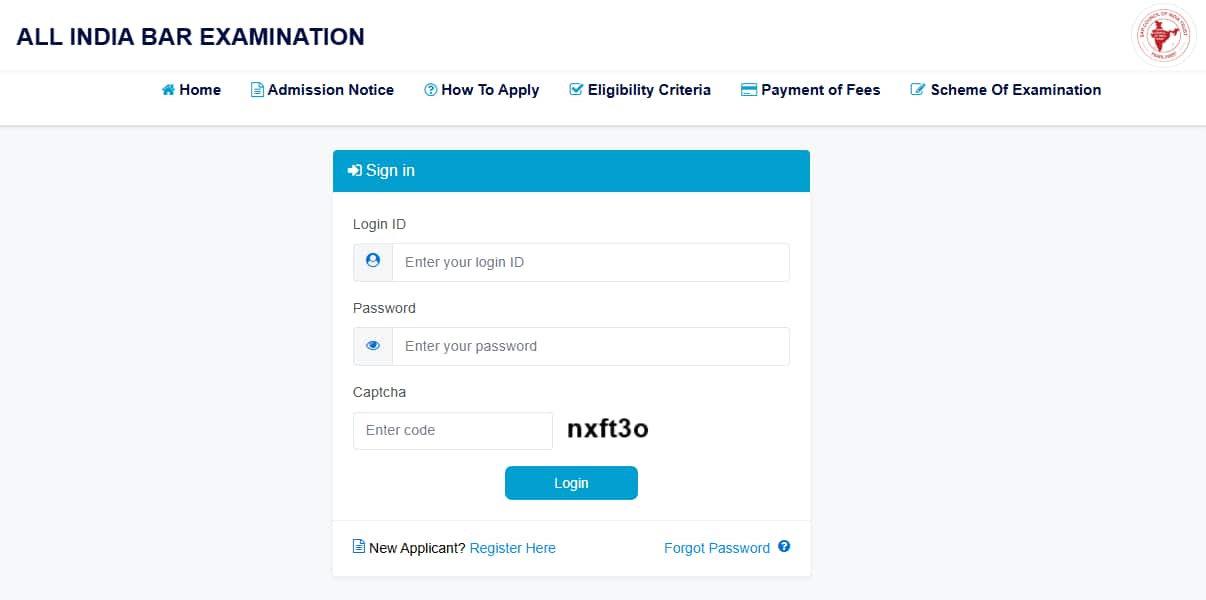
Task: Click the document icon beside New Applicant
Action: pyautogui.click(x=358, y=547)
